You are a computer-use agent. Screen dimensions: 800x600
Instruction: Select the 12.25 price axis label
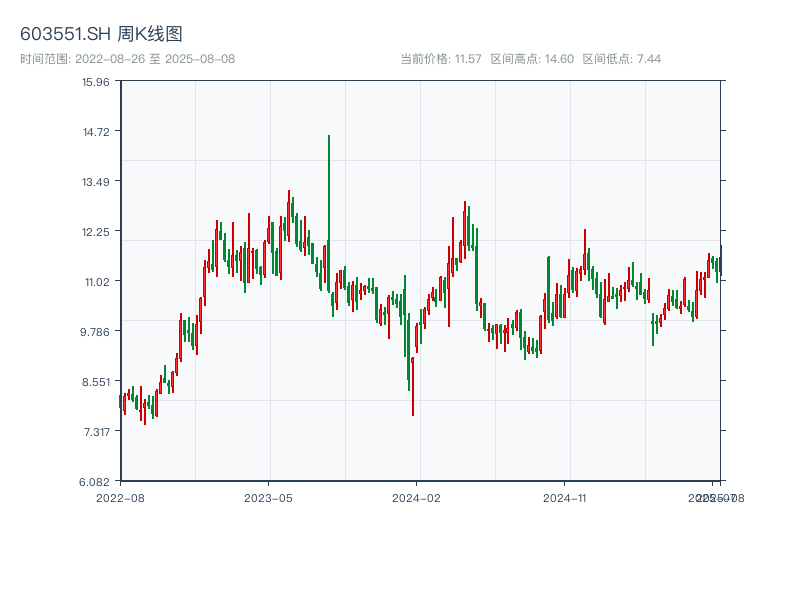click(95, 232)
